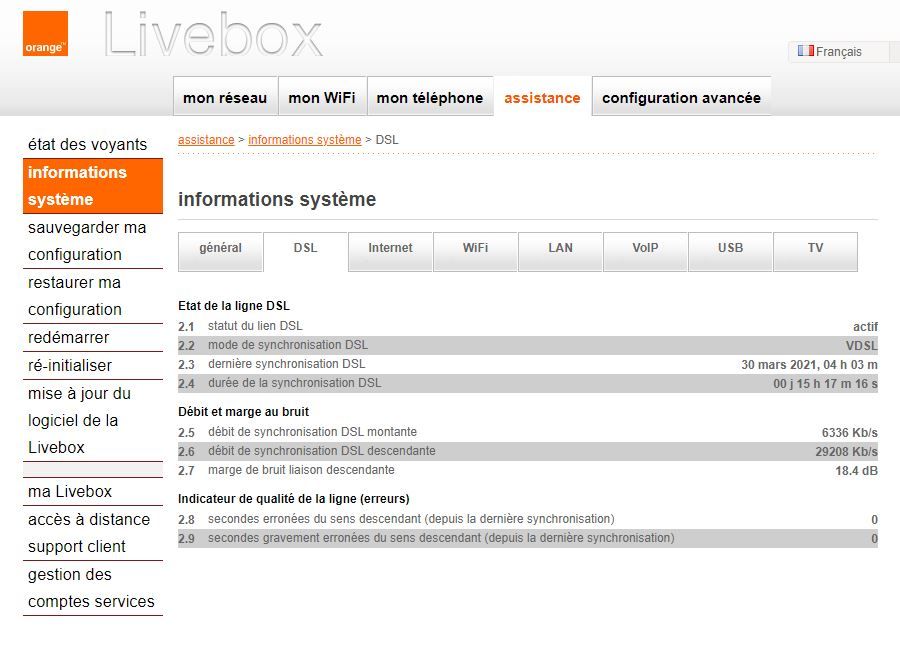Open the mon réseau menu

(x=225, y=97)
